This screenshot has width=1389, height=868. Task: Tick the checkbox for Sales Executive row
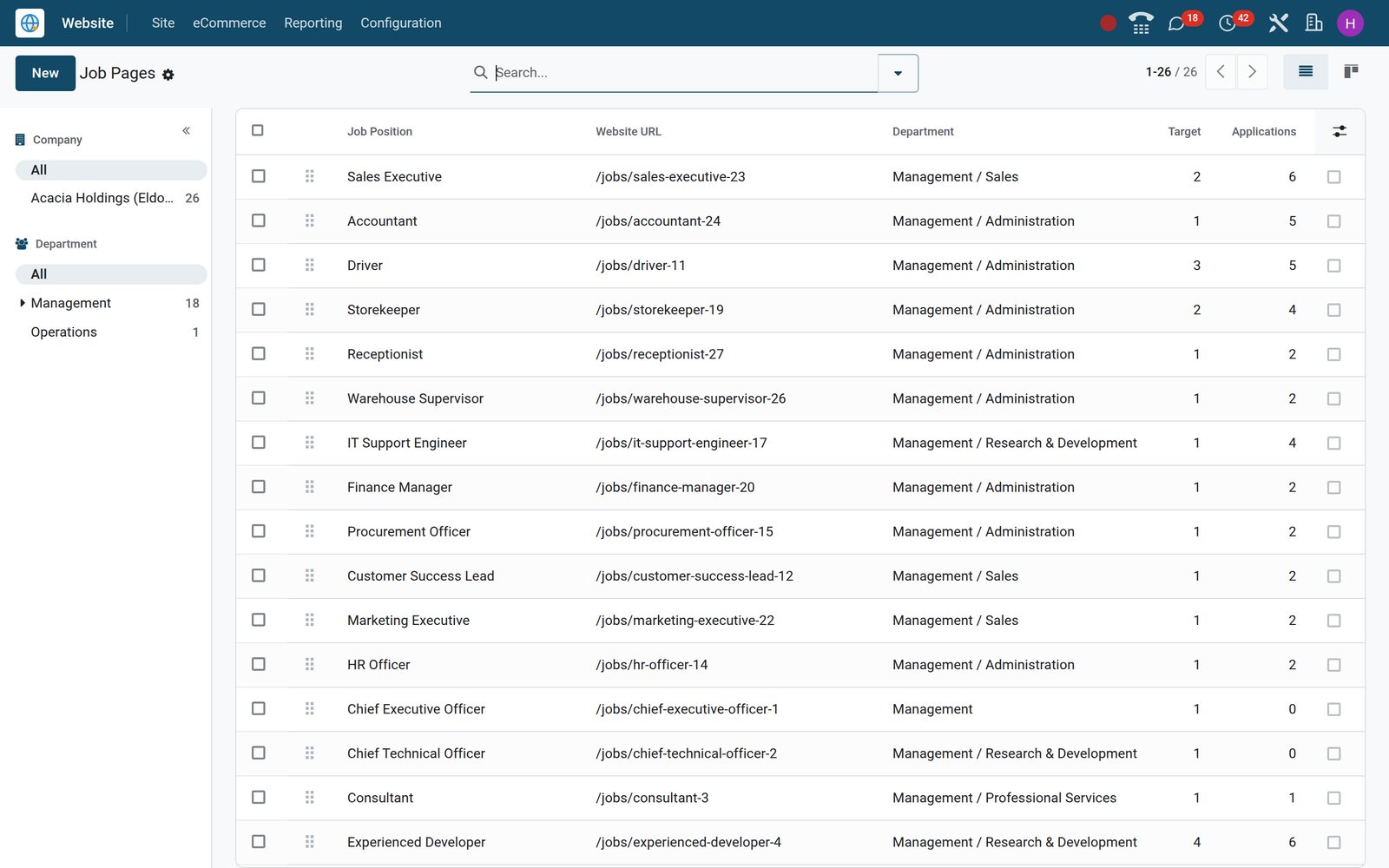coord(259,176)
